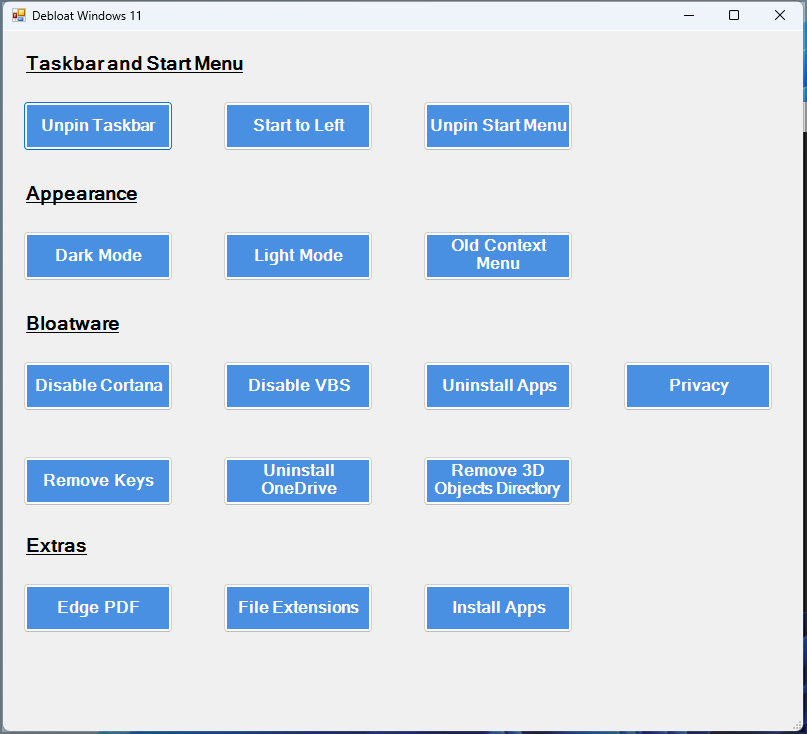Disable Cortana
Screen dimensions: 807x734
point(97,386)
